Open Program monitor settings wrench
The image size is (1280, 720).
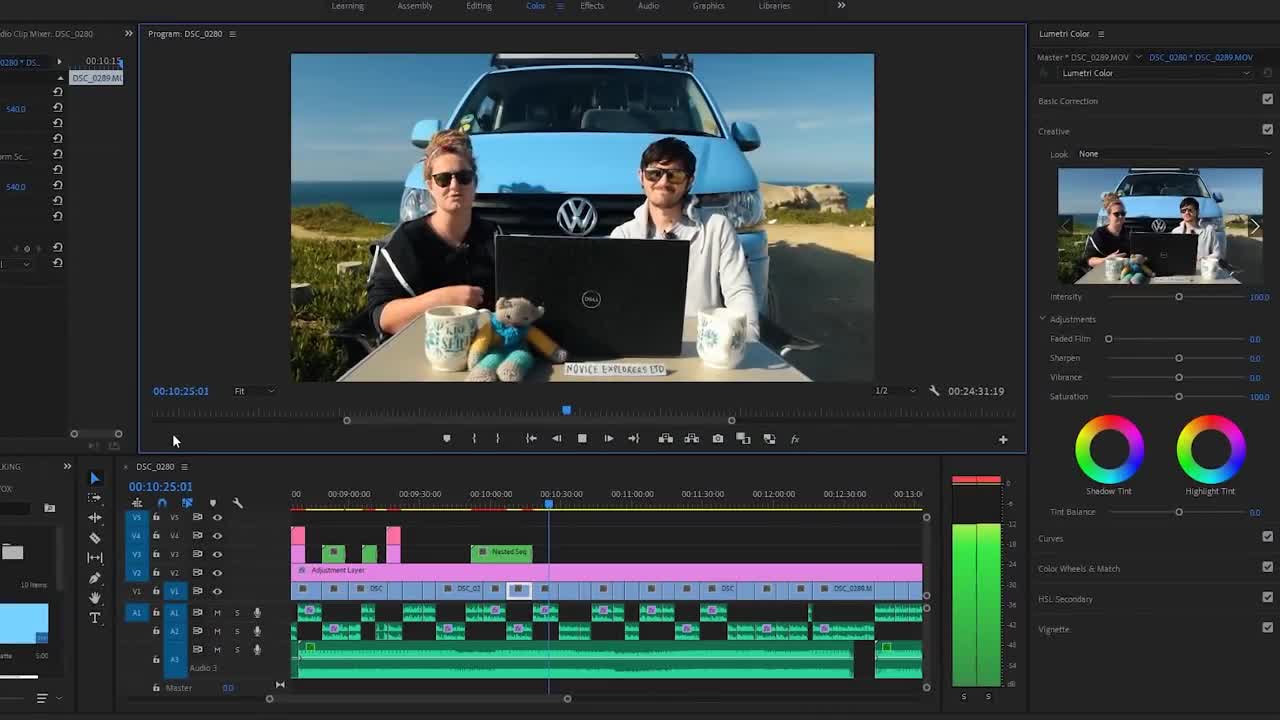(934, 391)
